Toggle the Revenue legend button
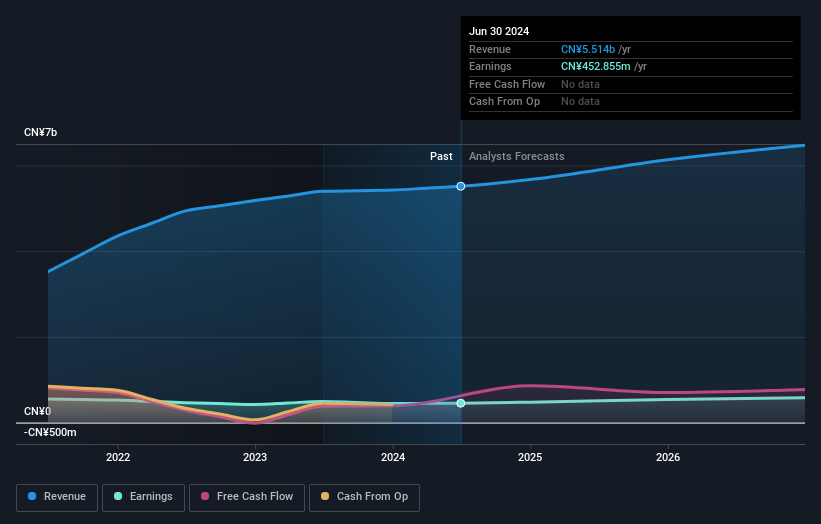The width and height of the screenshot is (821, 524). point(57,497)
